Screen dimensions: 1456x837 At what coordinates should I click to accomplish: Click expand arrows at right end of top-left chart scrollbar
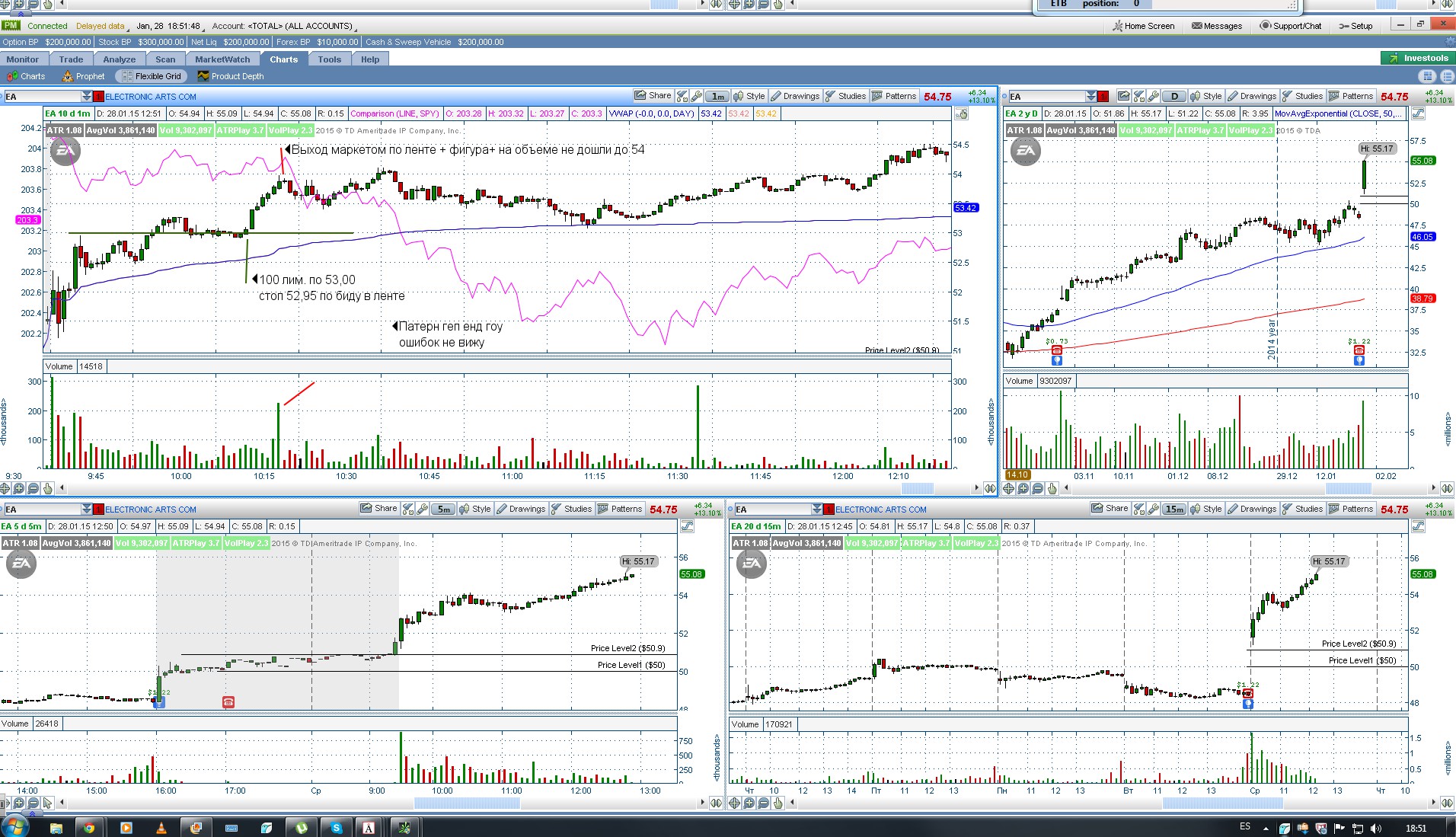990,488
